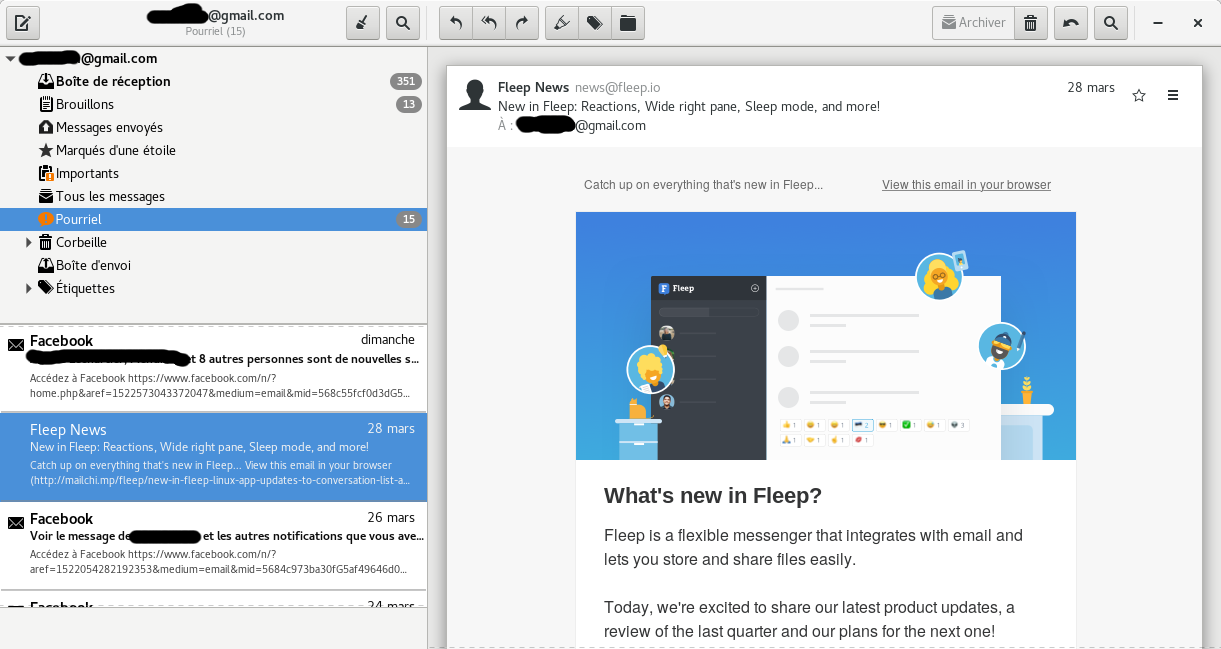Expand the Étiquettes section
The height and width of the screenshot is (649, 1221).
click(x=29, y=288)
